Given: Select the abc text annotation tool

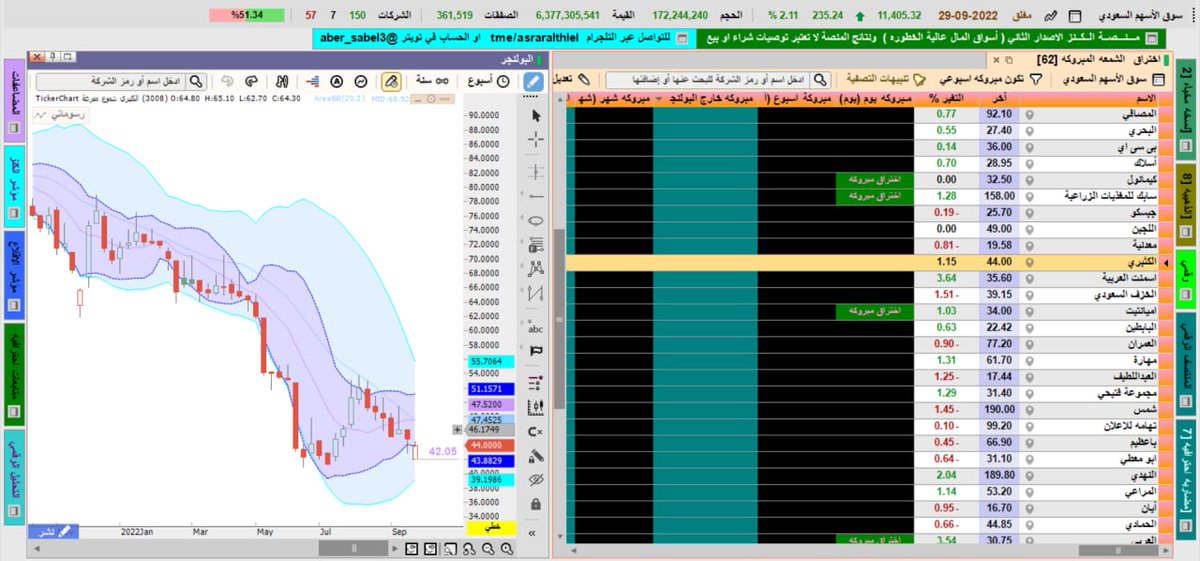Looking at the screenshot, I should (535, 327).
